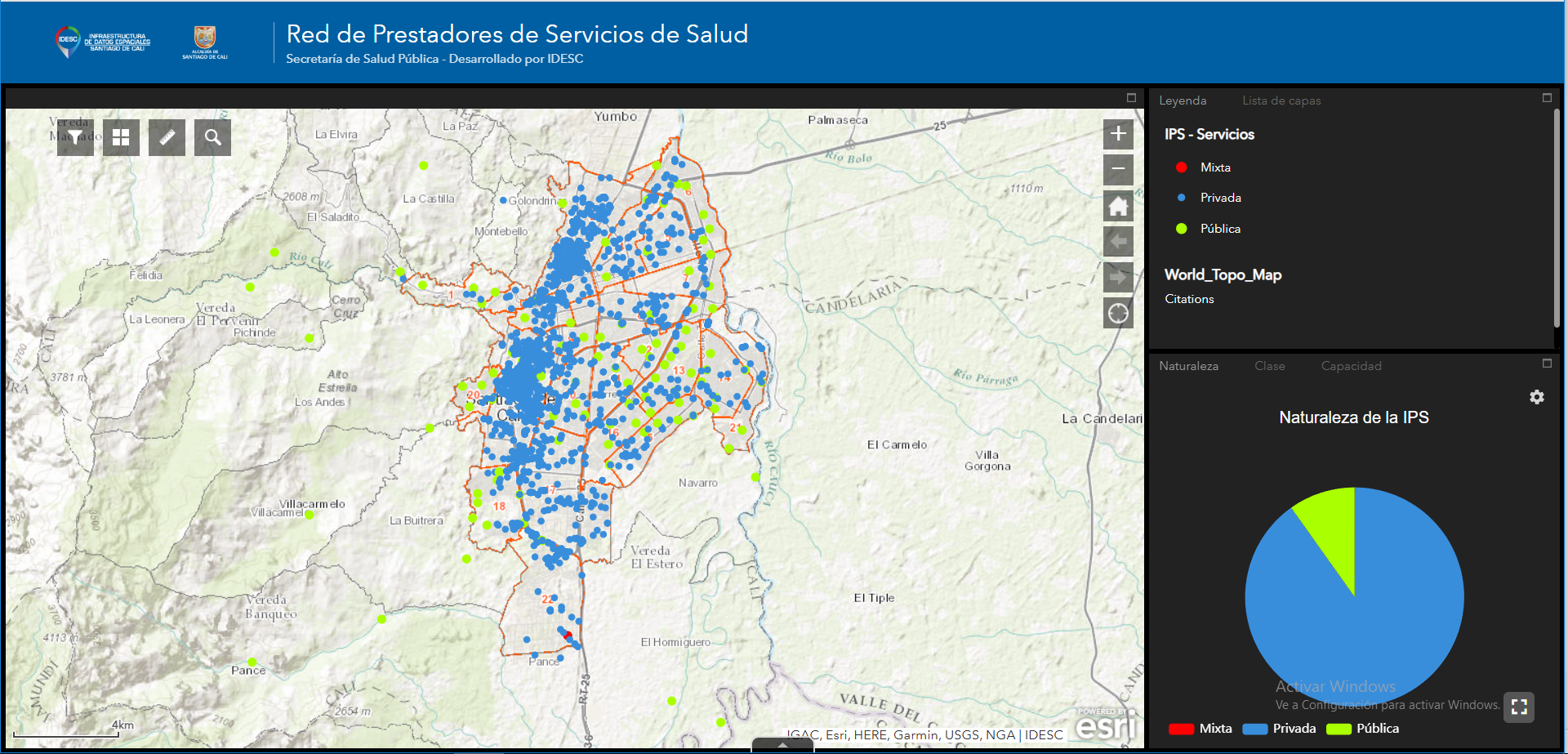Open the chart settings gear
This screenshot has width=1568, height=754.
(x=1536, y=397)
